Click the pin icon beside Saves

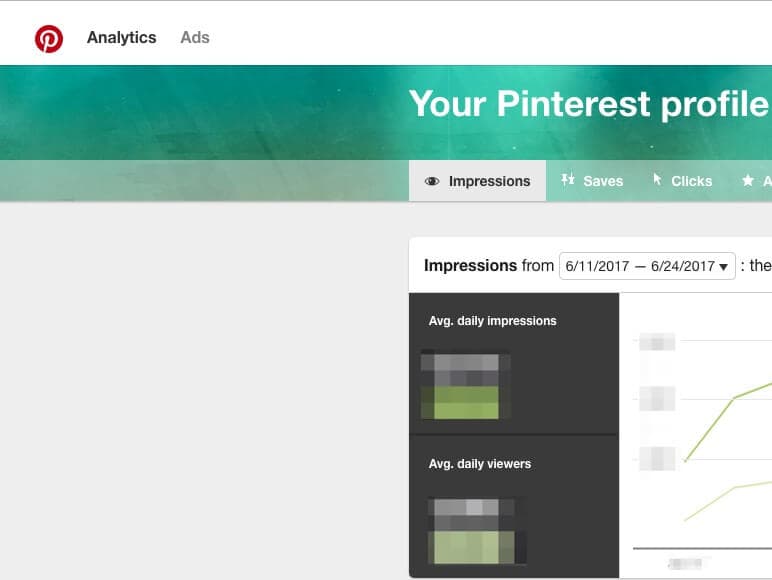click(x=568, y=180)
